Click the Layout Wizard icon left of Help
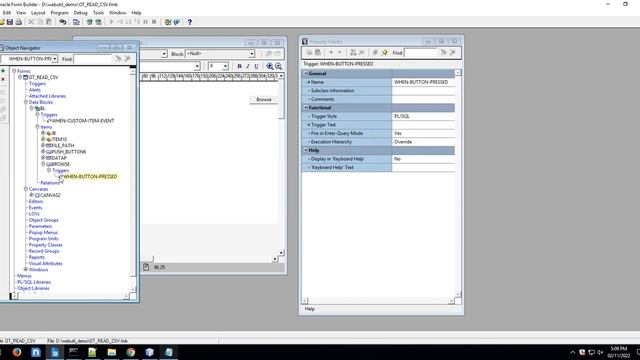Screen dimensions: 640x360 pos(176,22)
